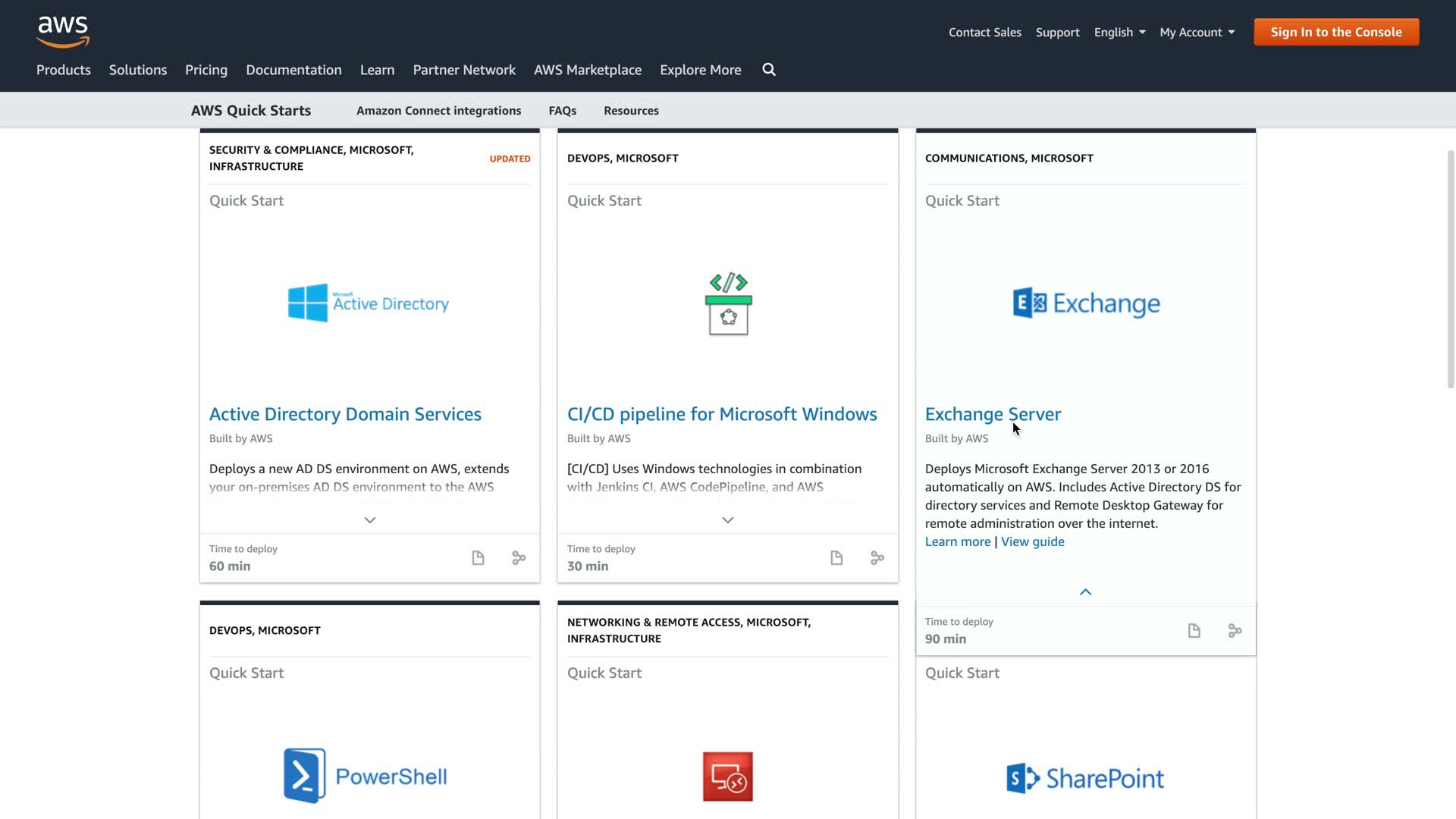Open the search magnifier icon in the navigation bar
Viewport: 1456px width, 819px height.
coord(769,70)
